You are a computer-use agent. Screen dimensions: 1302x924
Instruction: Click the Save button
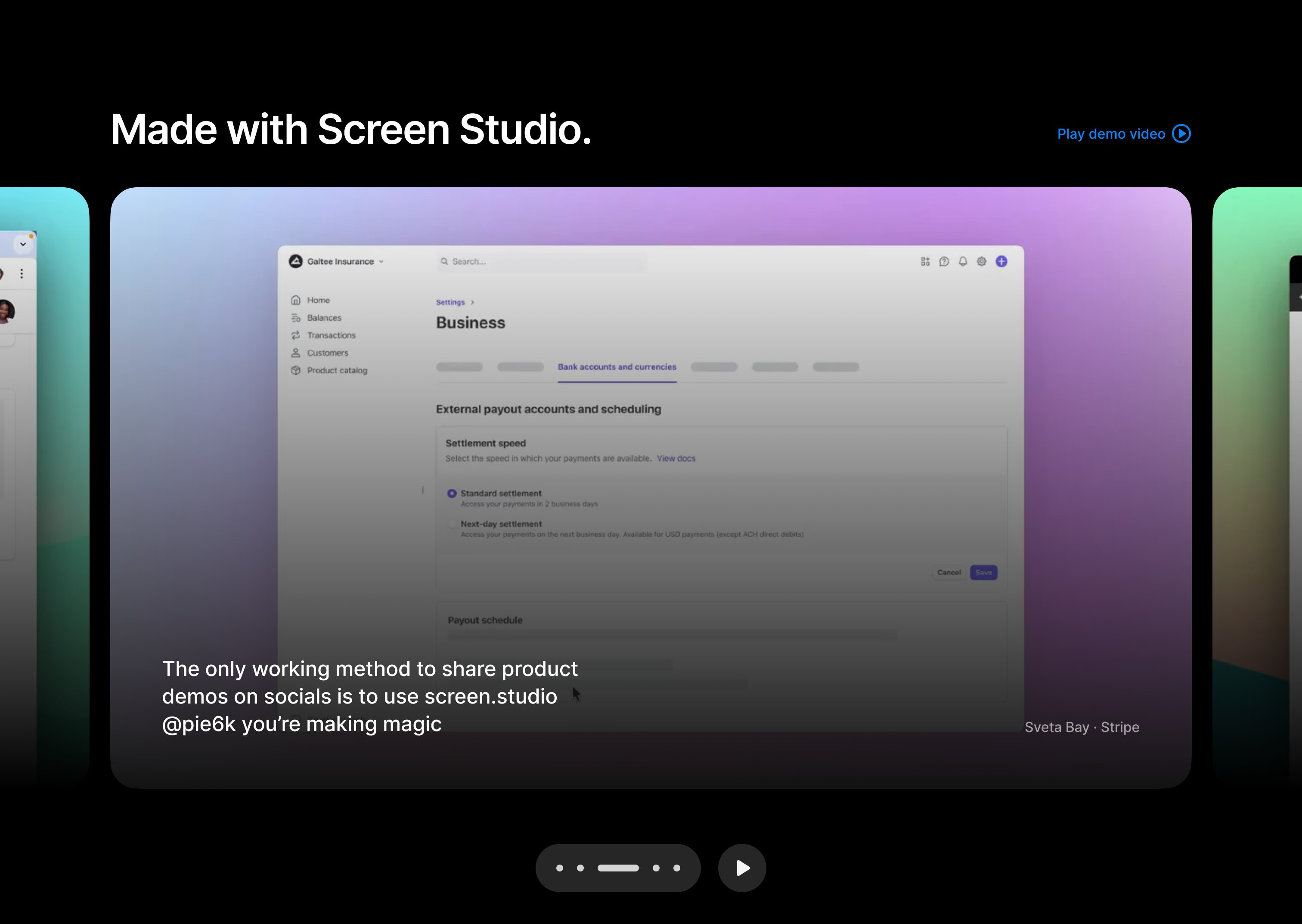point(983,572)
